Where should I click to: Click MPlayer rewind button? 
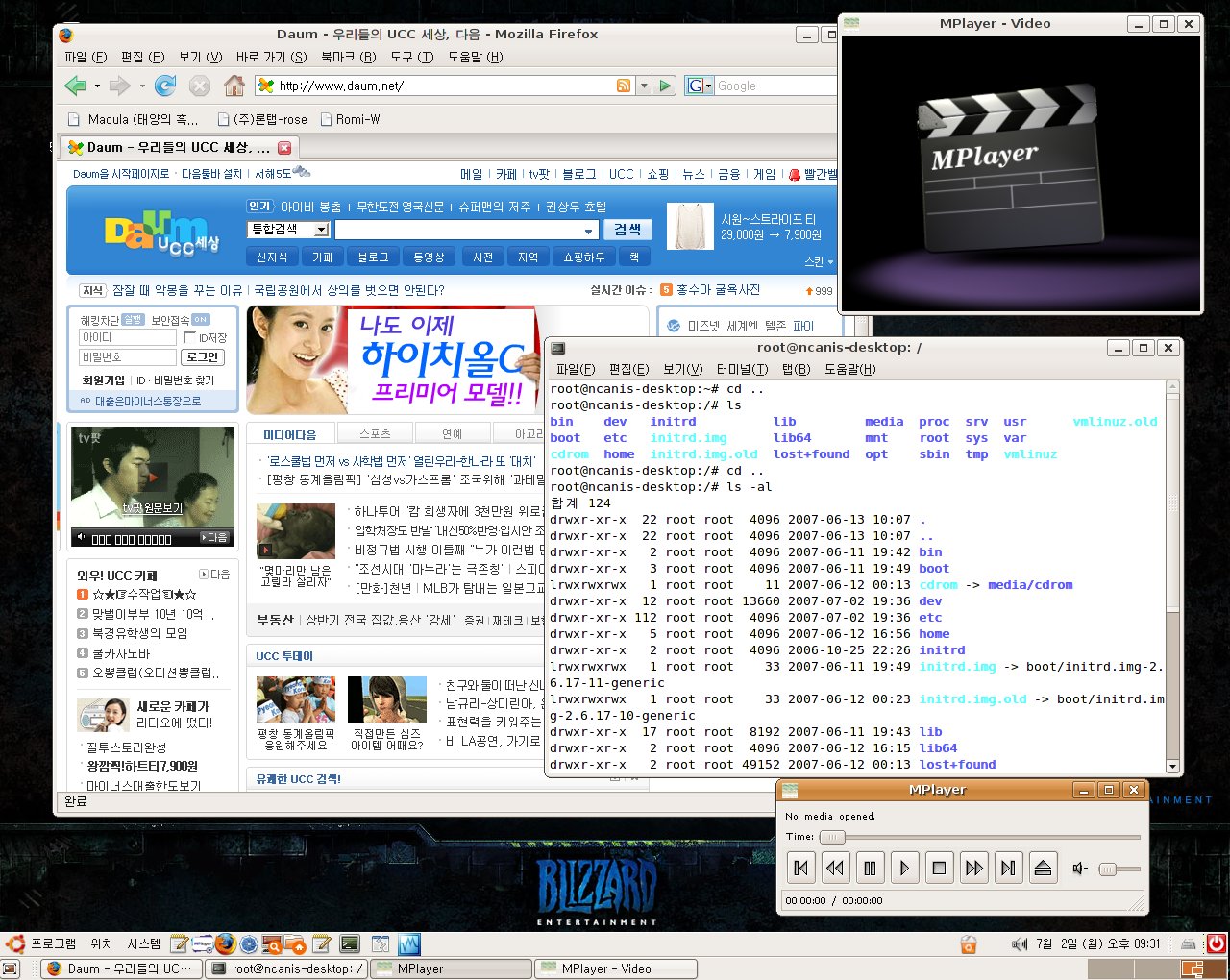tap(835, 869)
